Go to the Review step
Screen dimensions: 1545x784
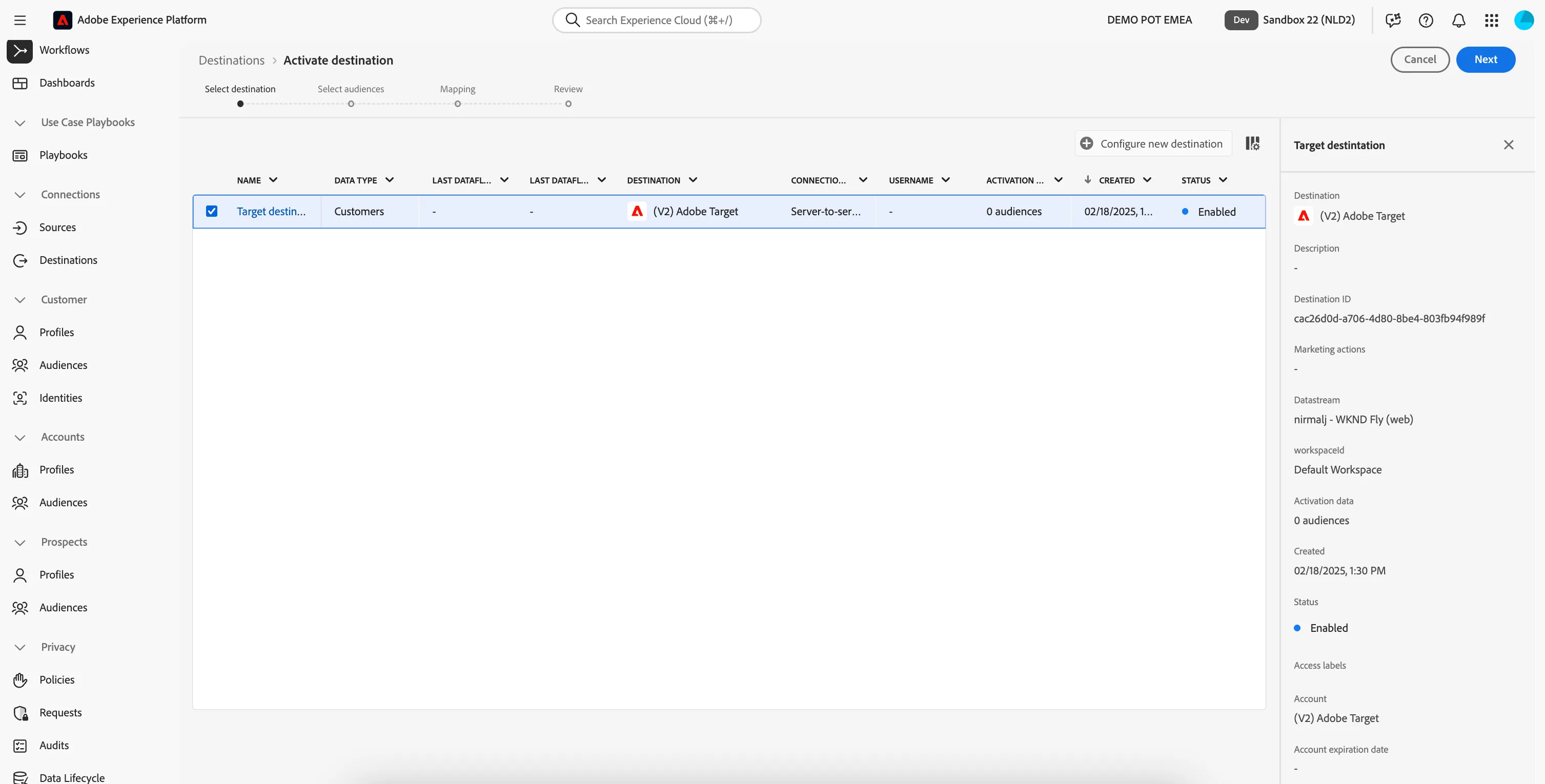[x=568, y=95]
